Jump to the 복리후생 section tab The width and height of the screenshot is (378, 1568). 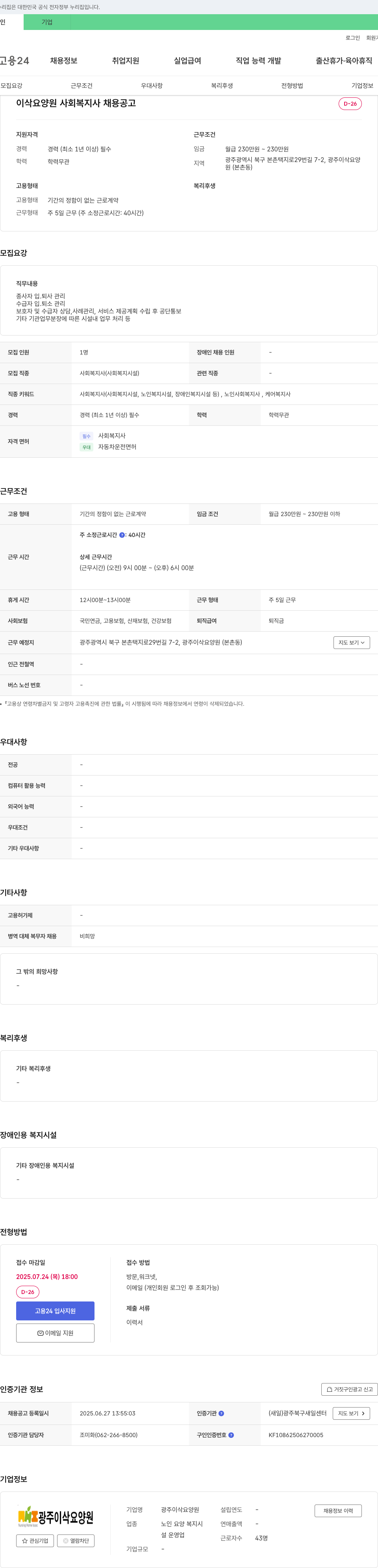click(222, 86)
